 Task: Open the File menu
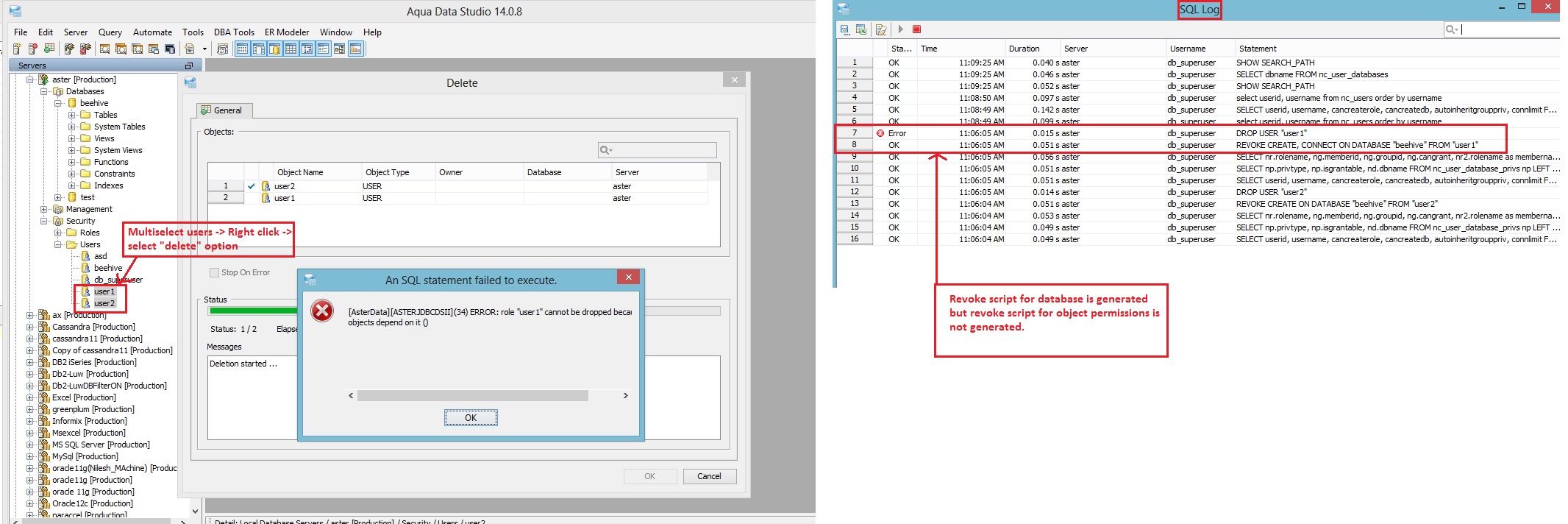coord(21,32)
